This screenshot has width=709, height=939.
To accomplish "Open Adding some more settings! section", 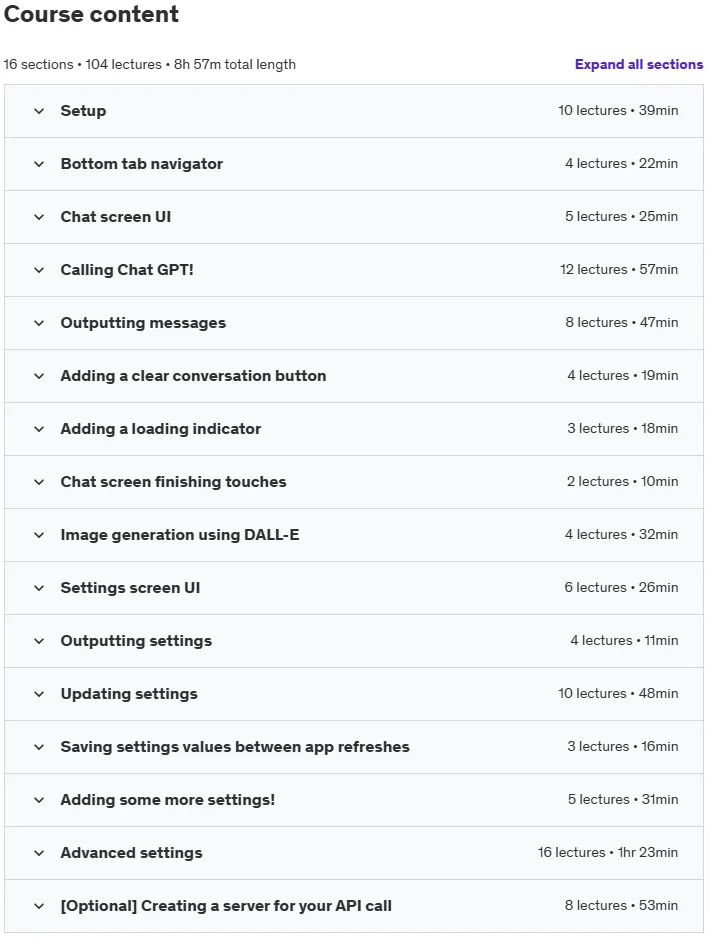I will point(168,799).
